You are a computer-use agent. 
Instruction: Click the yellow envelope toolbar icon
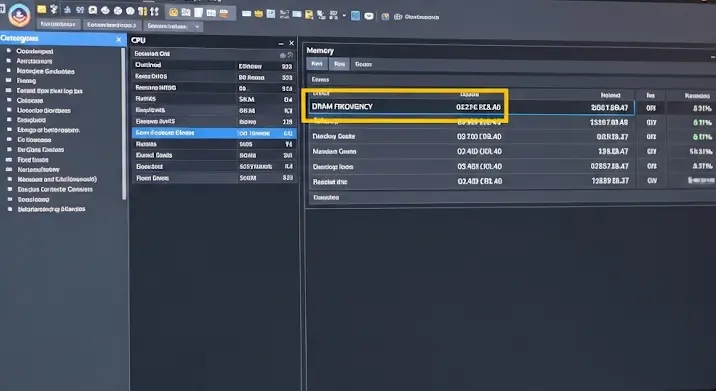[42, 9]
